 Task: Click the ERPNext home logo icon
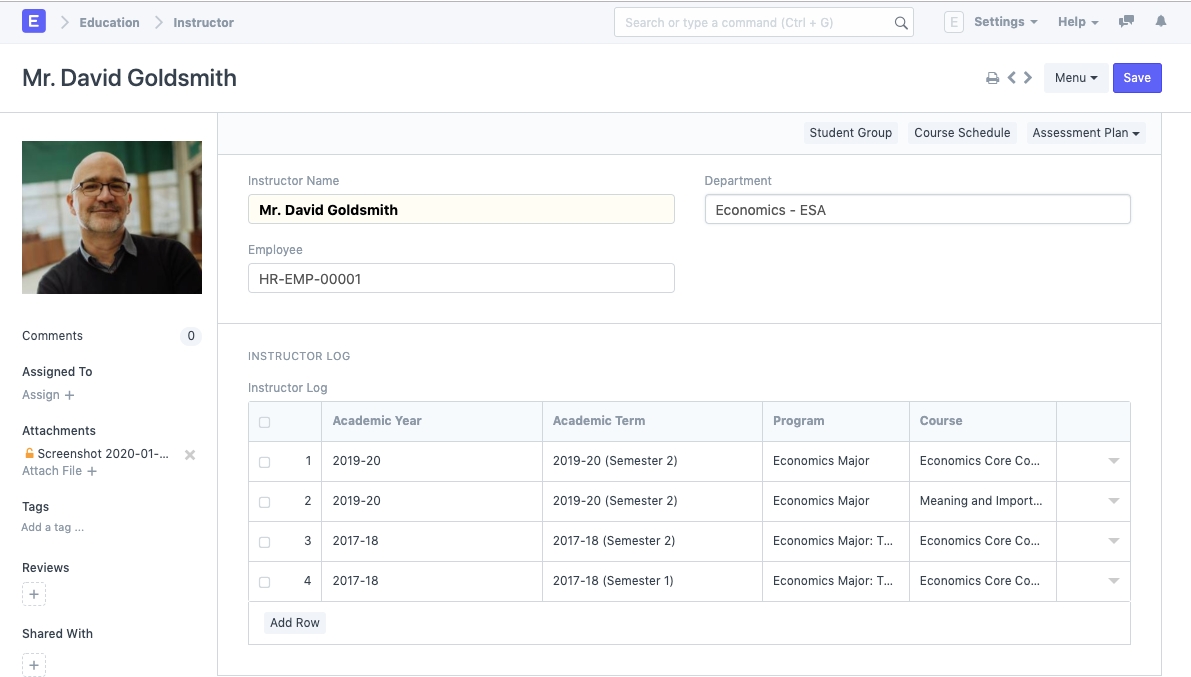pyautogui.click(x=34, y=21)
